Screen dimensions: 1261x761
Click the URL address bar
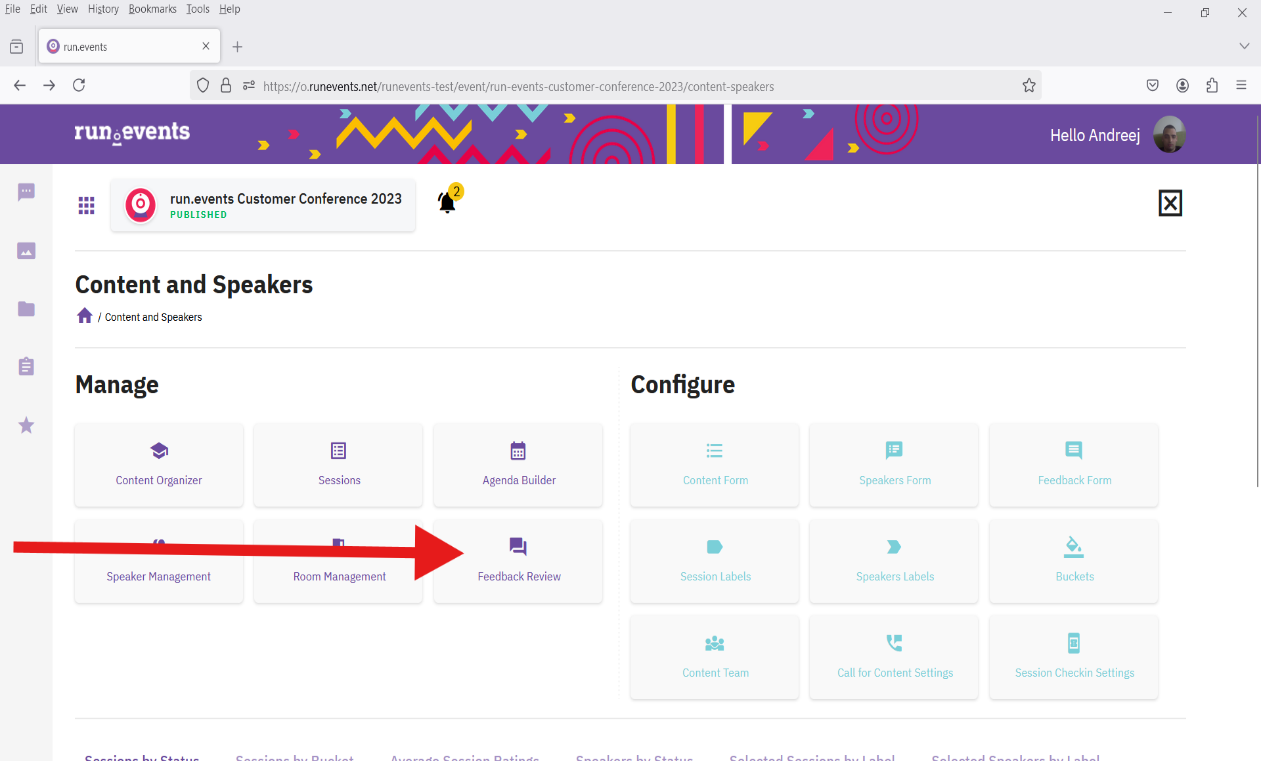(615, 86)
